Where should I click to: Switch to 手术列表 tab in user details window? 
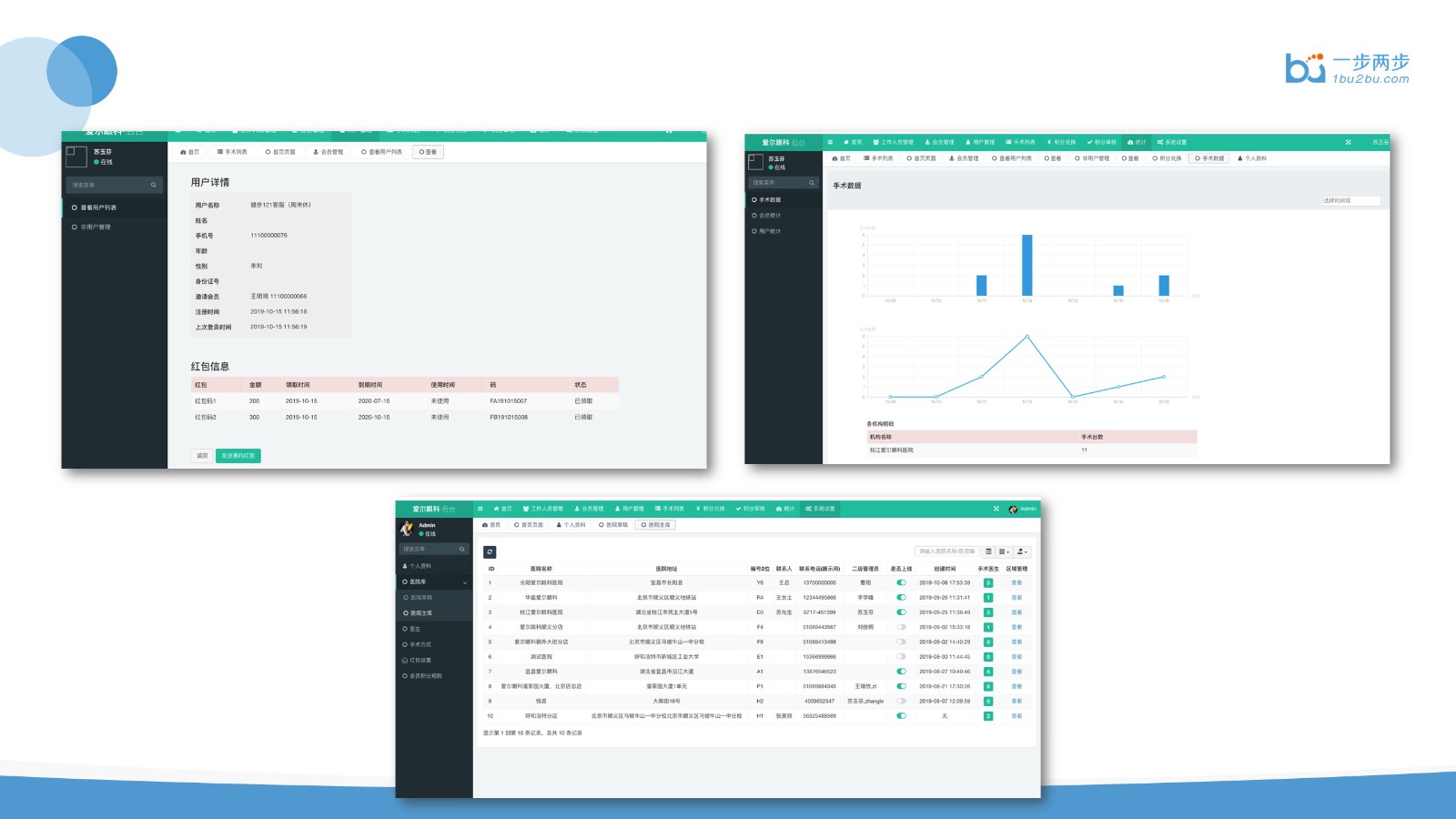pyautogui.click(x=232, y=152)
